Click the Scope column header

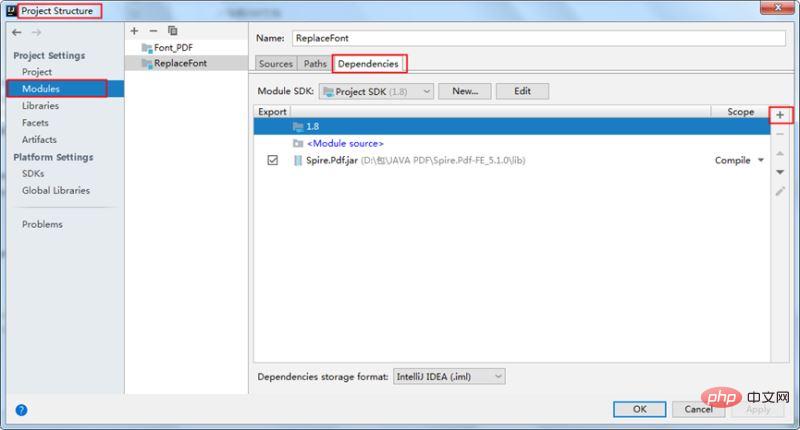click(740, 112)
